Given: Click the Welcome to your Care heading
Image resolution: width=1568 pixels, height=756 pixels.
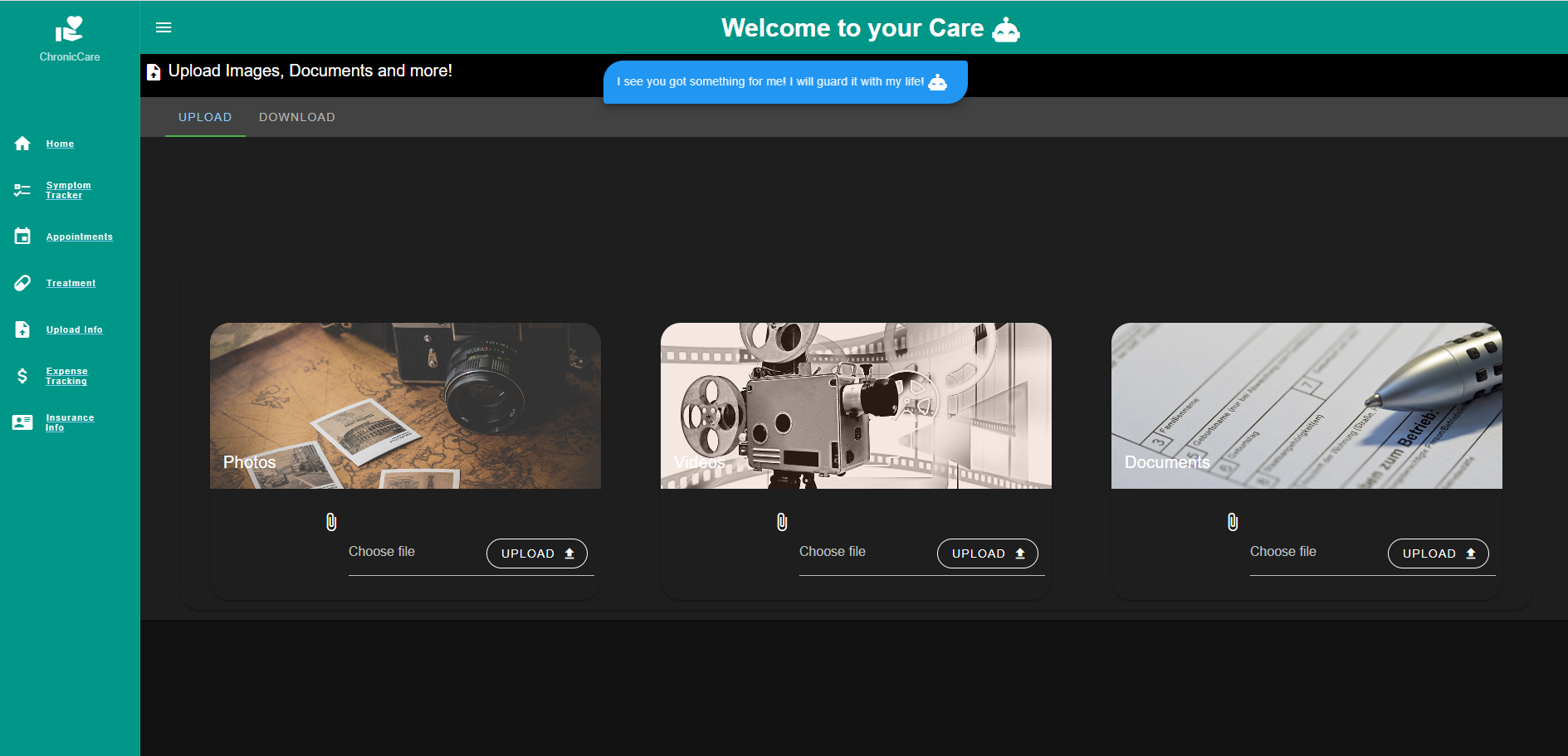Looking at the screenshot, I should [x=852, y=28].
